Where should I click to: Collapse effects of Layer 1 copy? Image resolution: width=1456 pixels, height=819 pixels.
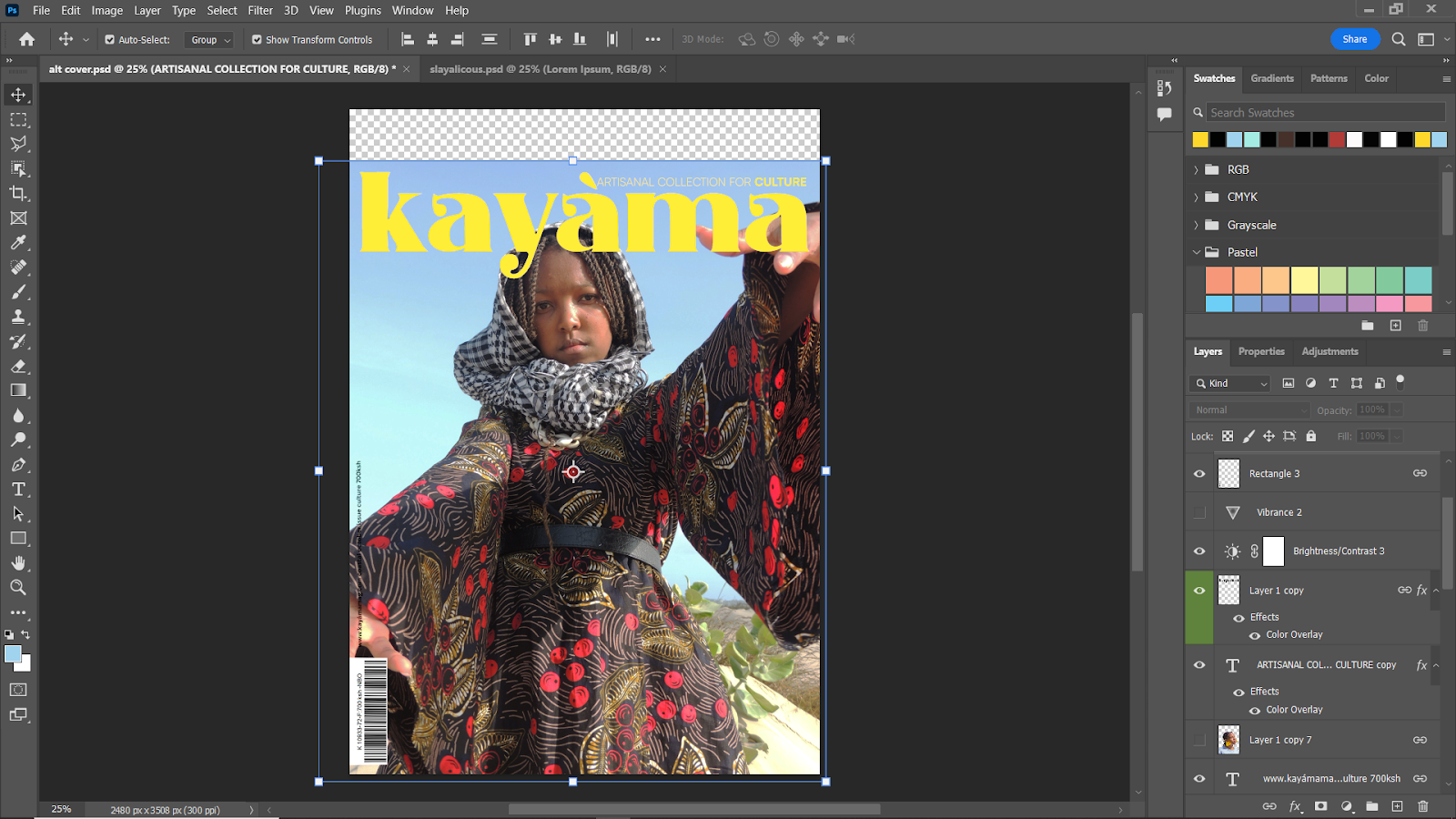point(1436,591)
